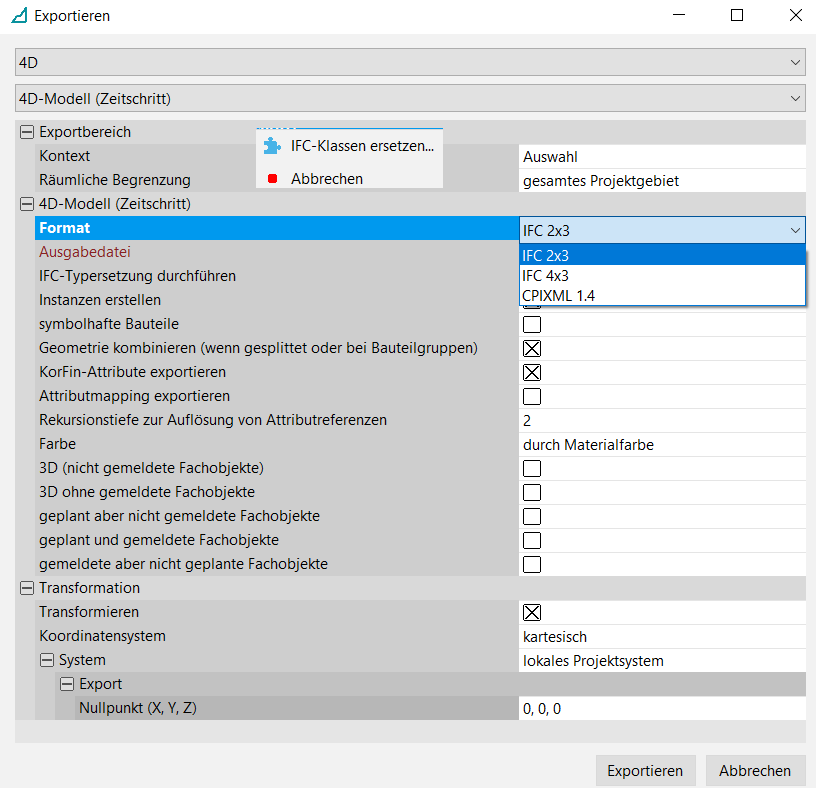Choose IFC-Klassen ersetzen... menu entry

point(349,146)
